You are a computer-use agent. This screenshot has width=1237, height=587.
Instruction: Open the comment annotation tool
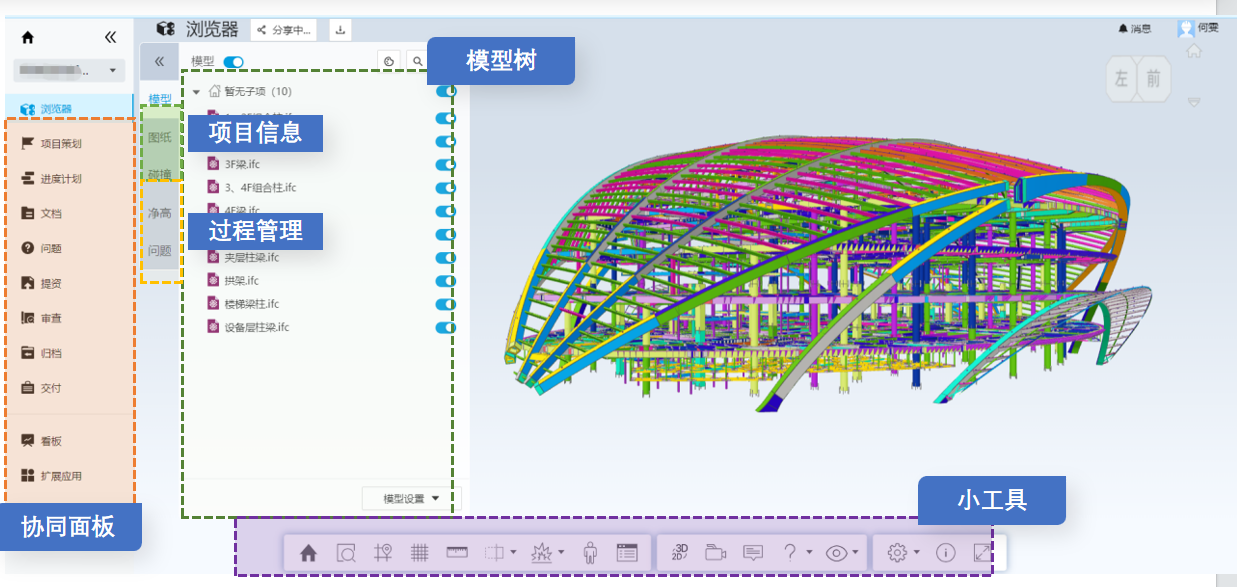click(x=753, y=552)
